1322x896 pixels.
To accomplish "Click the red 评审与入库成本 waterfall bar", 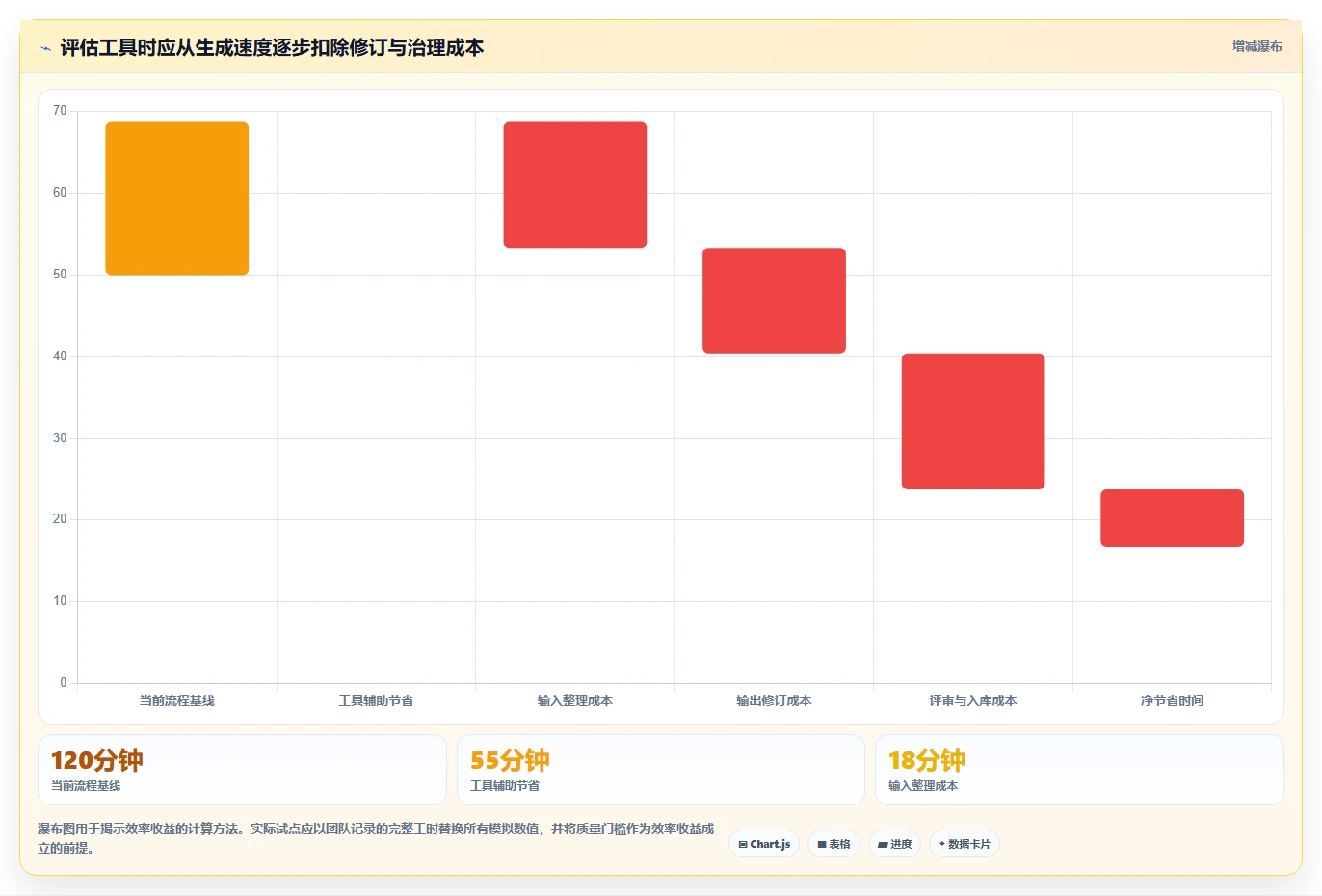I will coord(973,421).
